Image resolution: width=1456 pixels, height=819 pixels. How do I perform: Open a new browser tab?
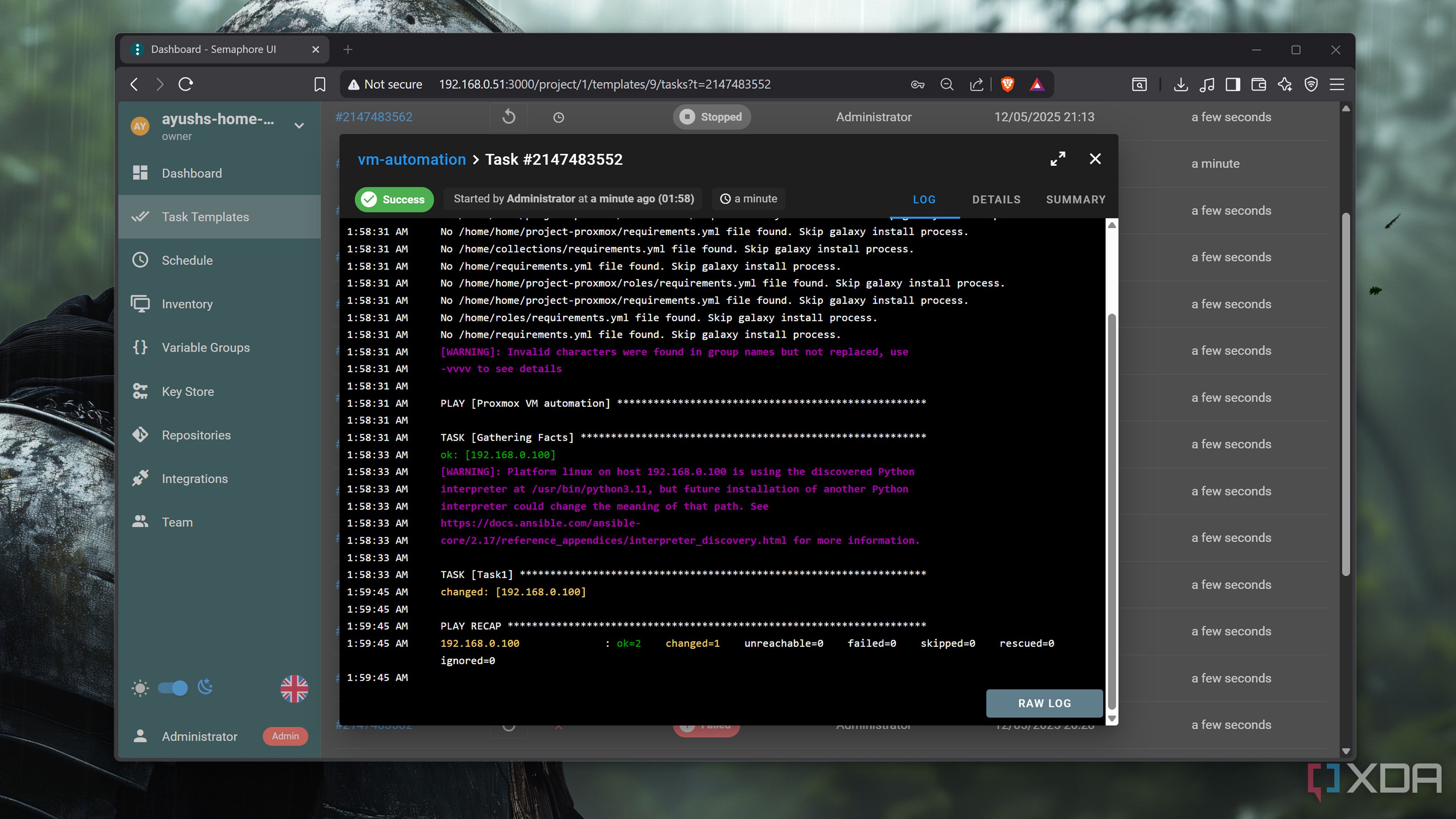348,50
